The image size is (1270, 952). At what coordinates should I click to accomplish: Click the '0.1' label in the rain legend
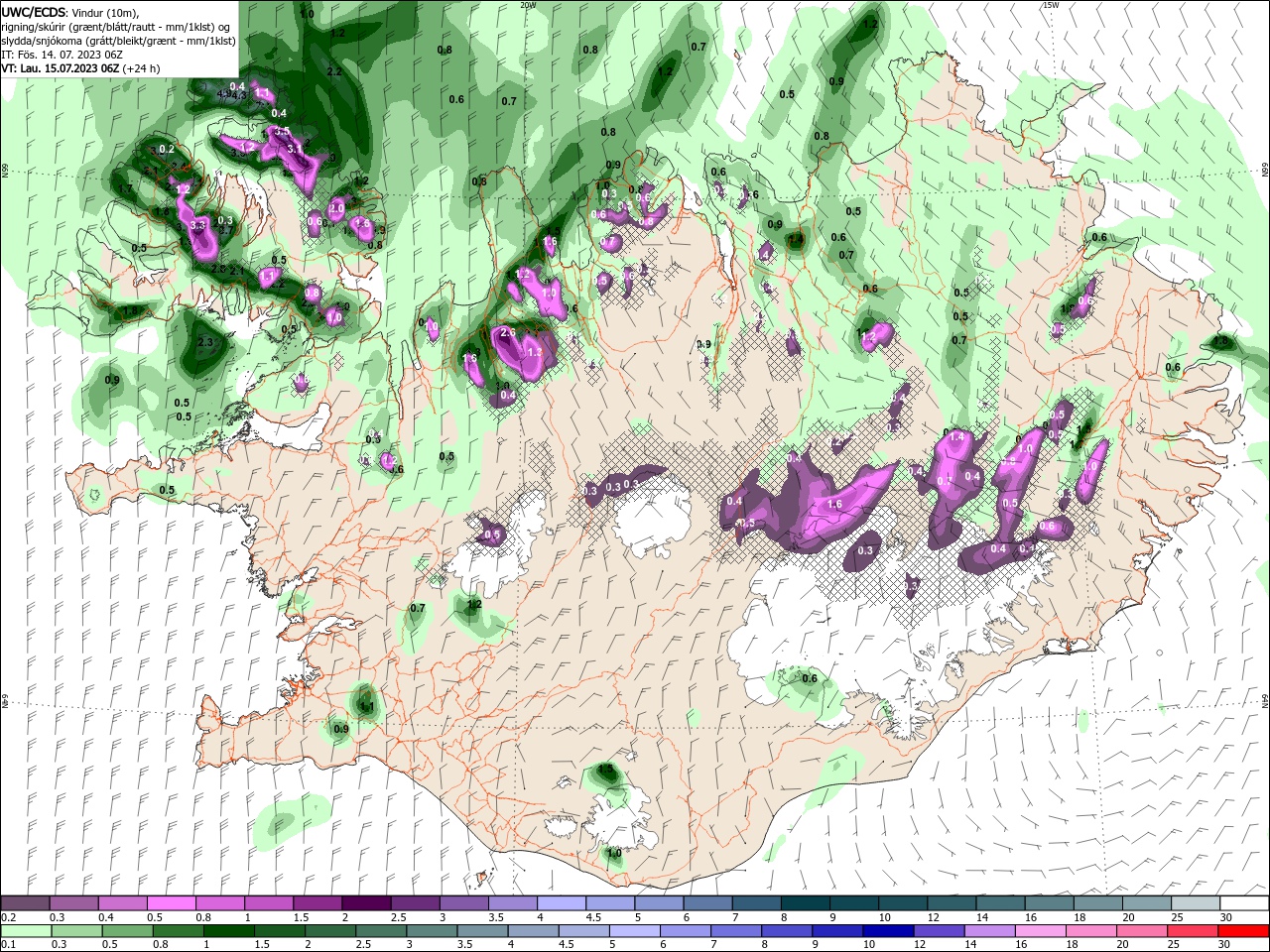tap(8, 944)
